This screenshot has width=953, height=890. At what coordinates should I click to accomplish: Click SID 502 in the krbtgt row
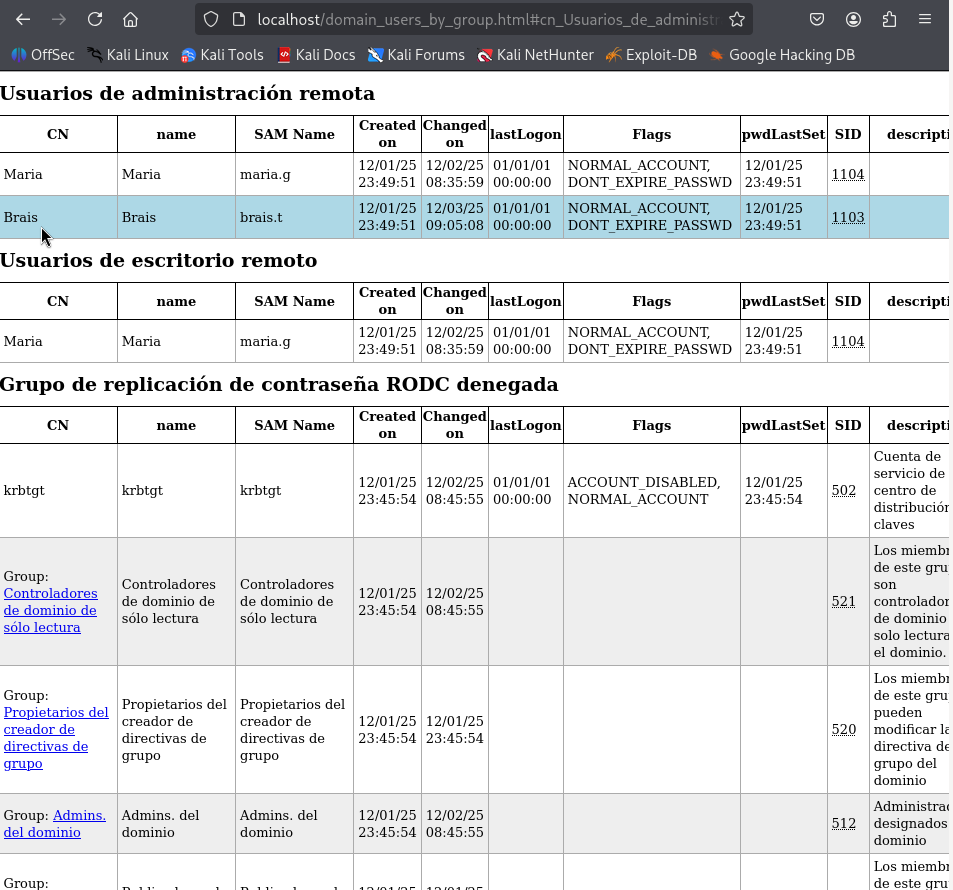pos(844,491)
